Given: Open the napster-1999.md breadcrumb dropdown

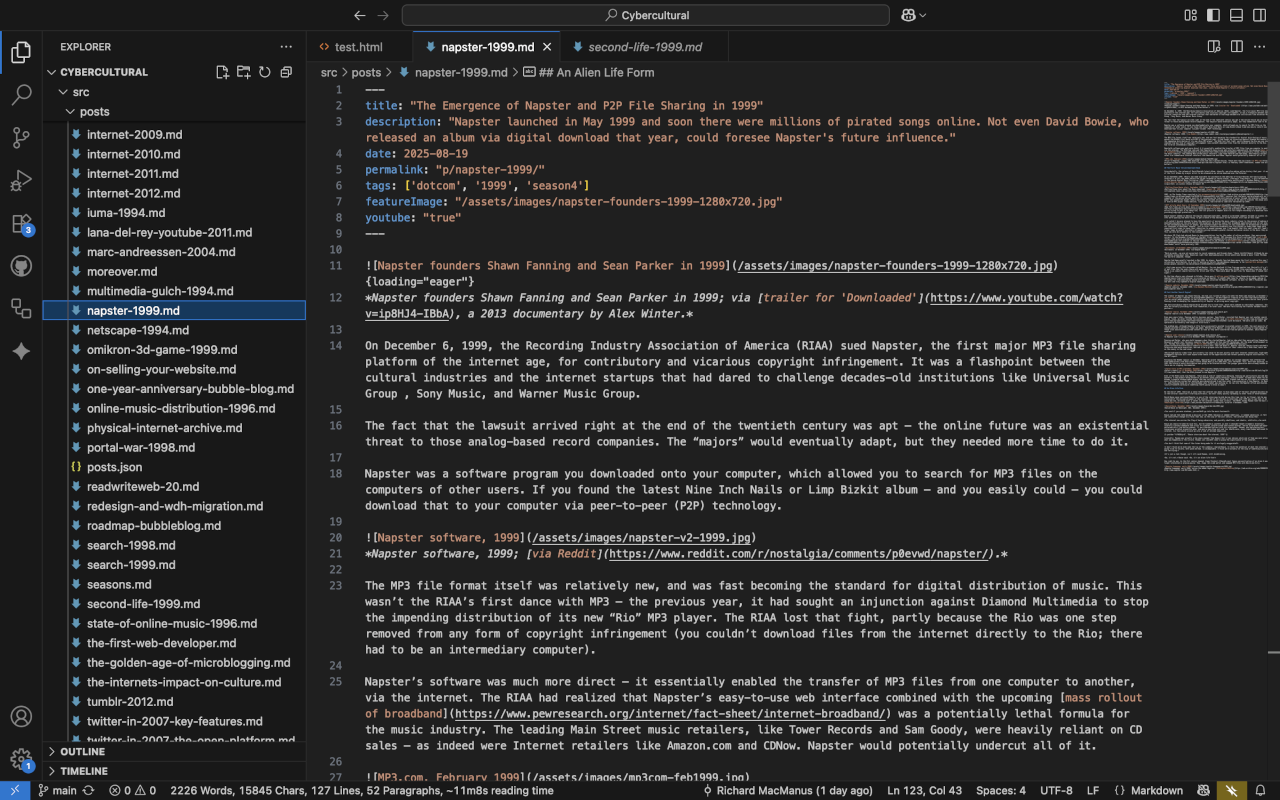Looking at the screenshot, I should click(x=453, y=72).
